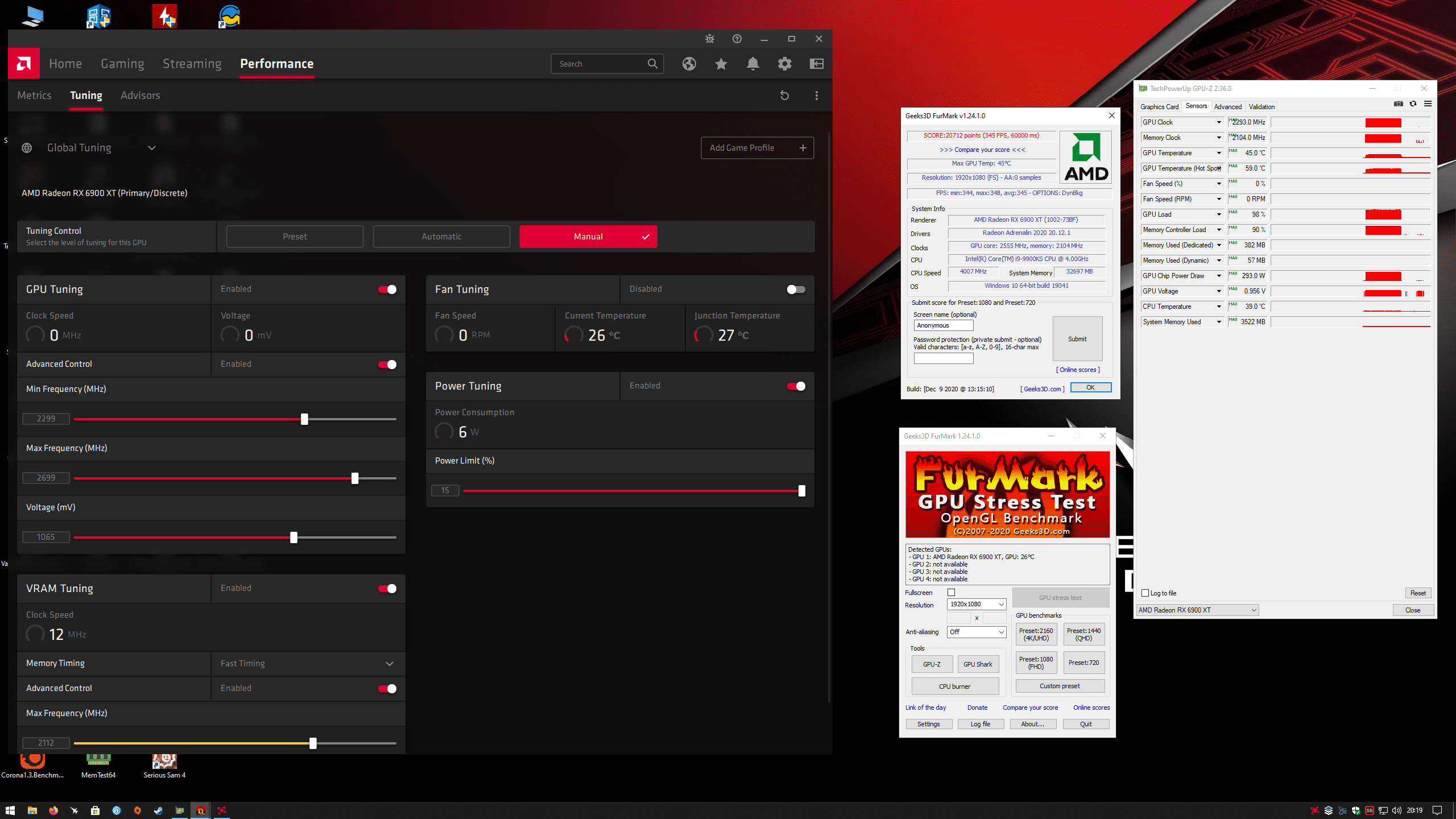Check the FurMark Fullscreen checkbox

coord(951,593)
